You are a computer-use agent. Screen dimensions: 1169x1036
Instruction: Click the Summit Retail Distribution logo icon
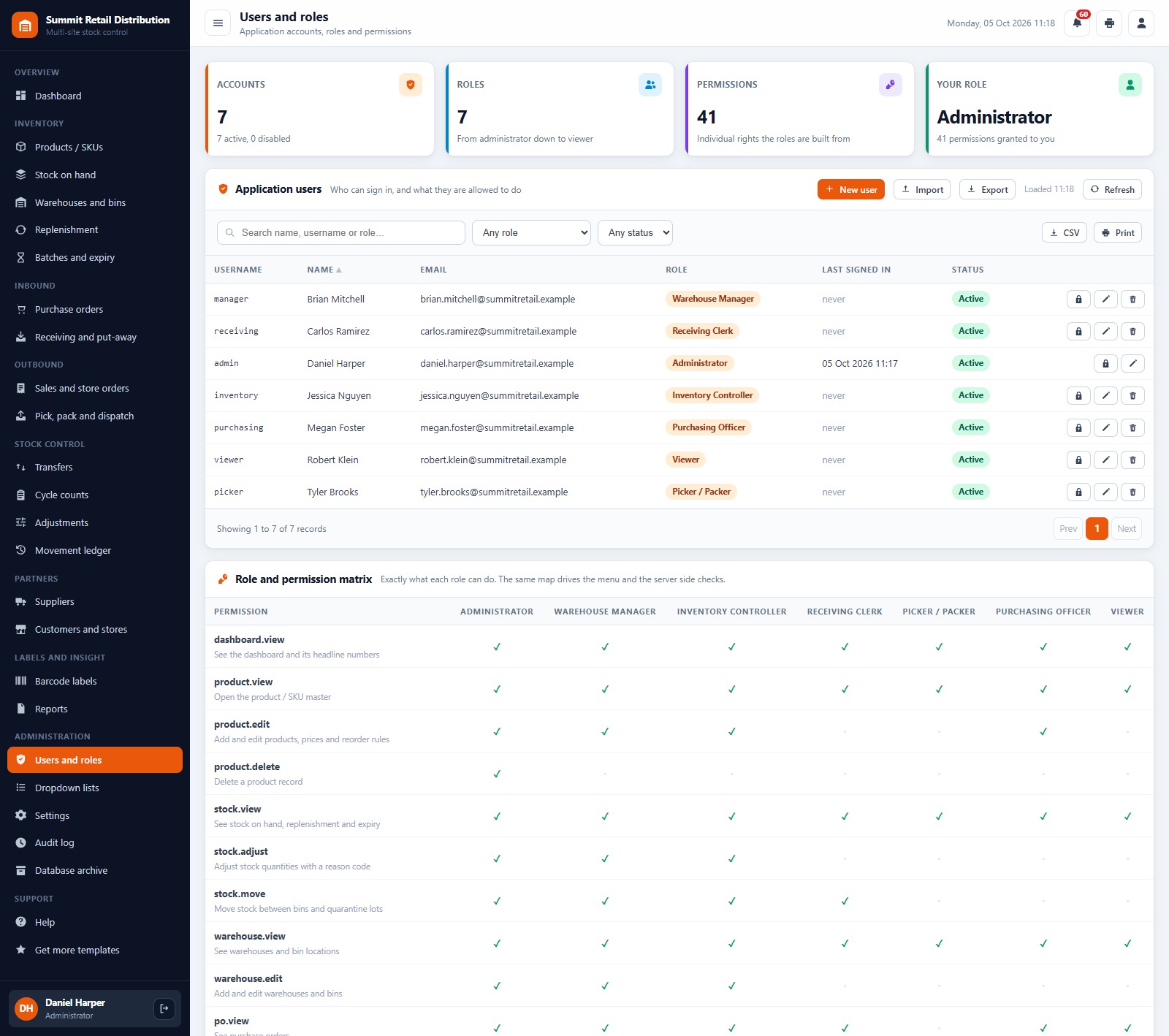(x=25, y=25)
